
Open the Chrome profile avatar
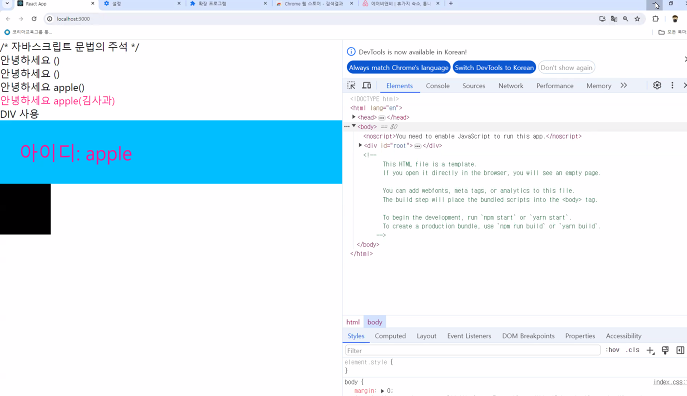tap(675, 19)
